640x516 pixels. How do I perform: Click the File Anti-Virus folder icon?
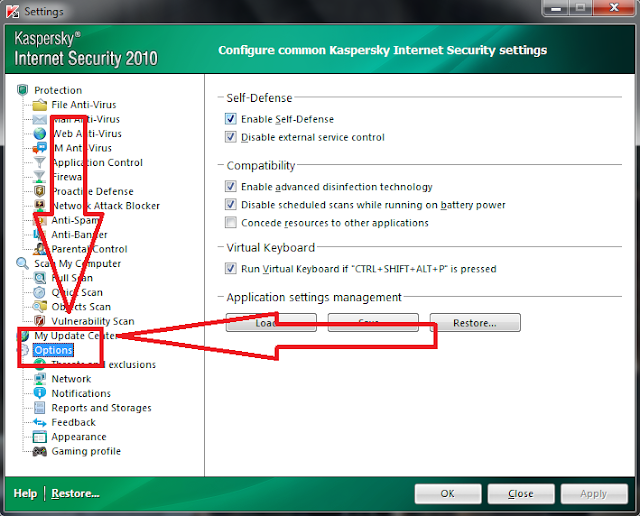tap(40, 105)
